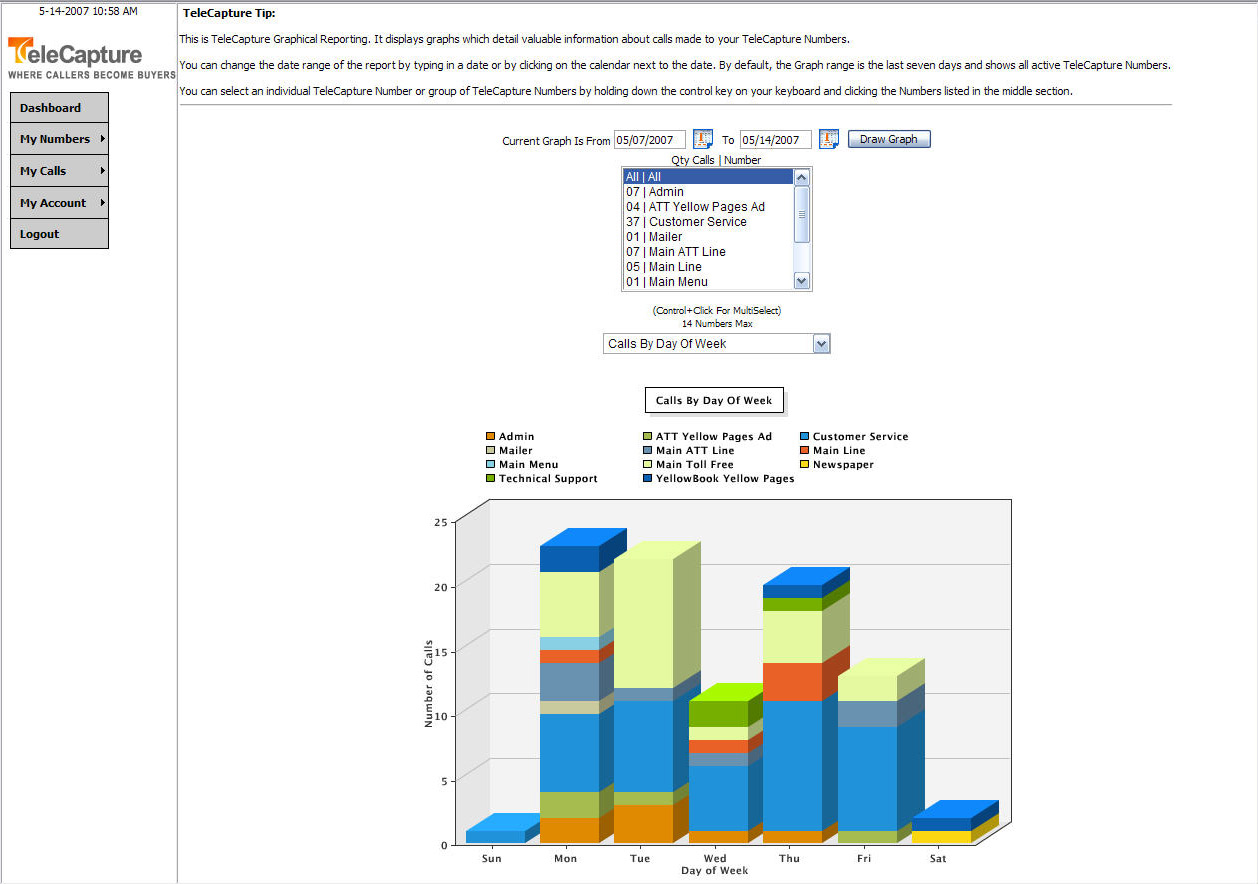Click the Main ATT Line legend swatch
1258x884 pixels.
click(x=647, y=450)
